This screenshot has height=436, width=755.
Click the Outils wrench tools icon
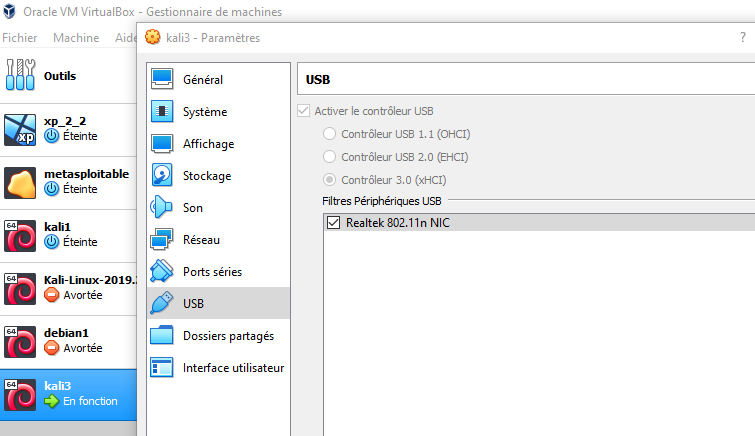coord(20,75)
